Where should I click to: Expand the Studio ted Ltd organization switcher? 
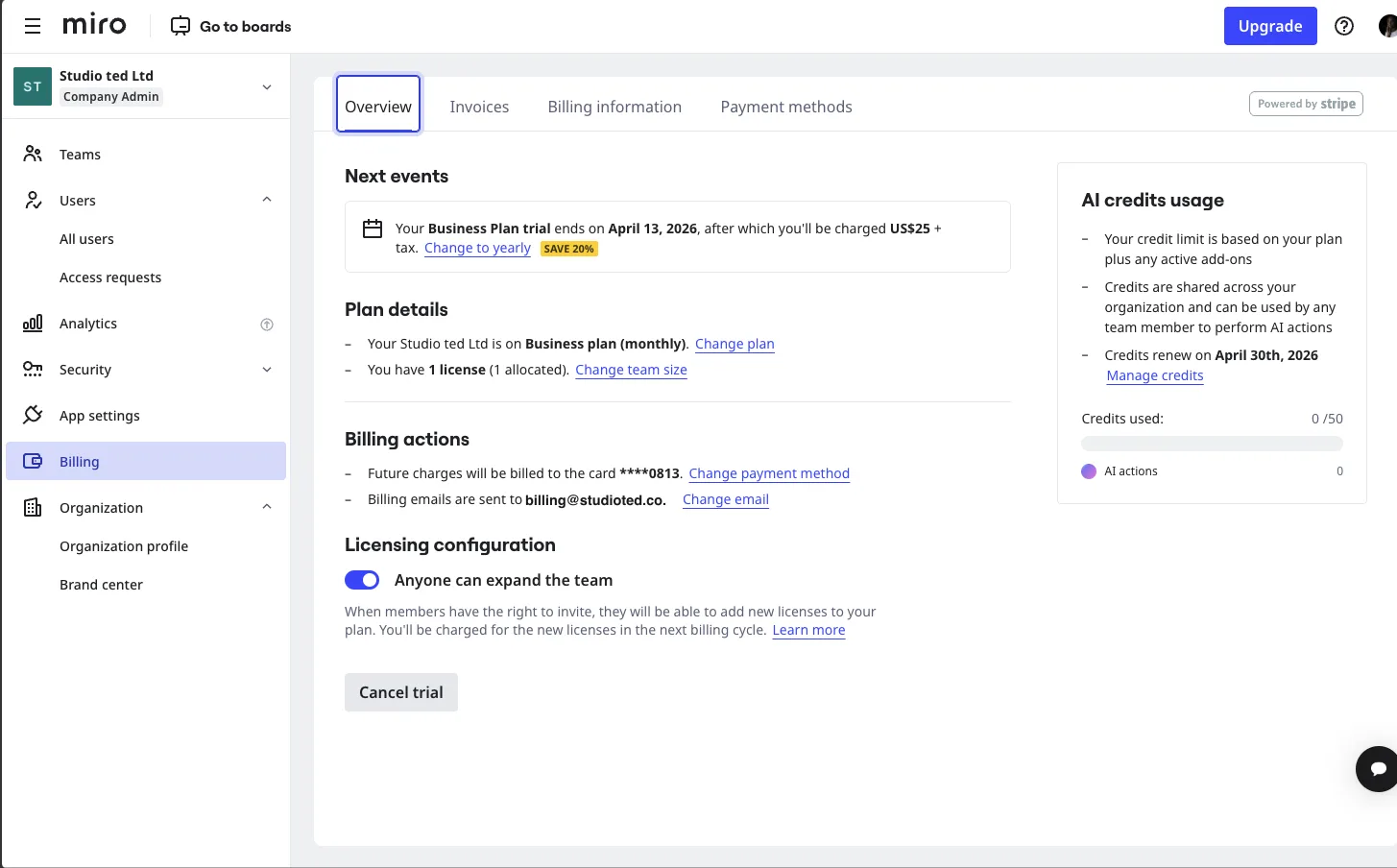[x=267, y=86]
